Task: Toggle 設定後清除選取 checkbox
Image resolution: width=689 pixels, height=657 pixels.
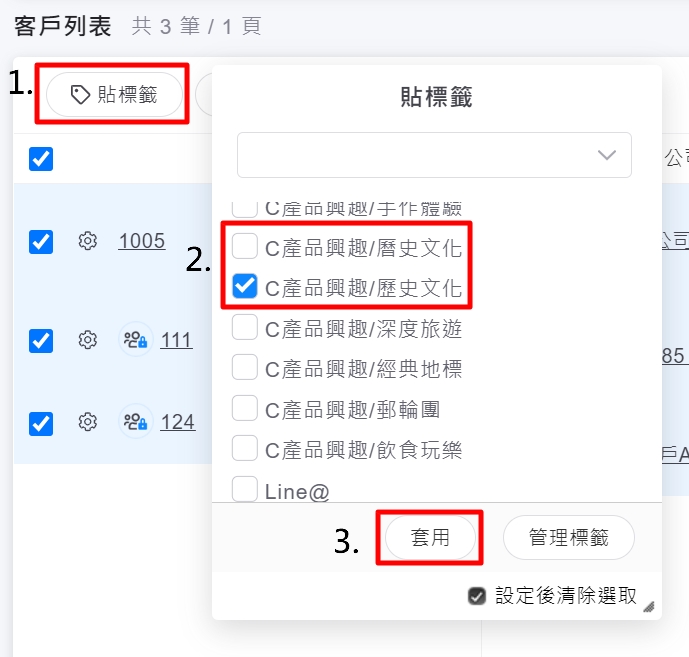Action: (477, 596)
